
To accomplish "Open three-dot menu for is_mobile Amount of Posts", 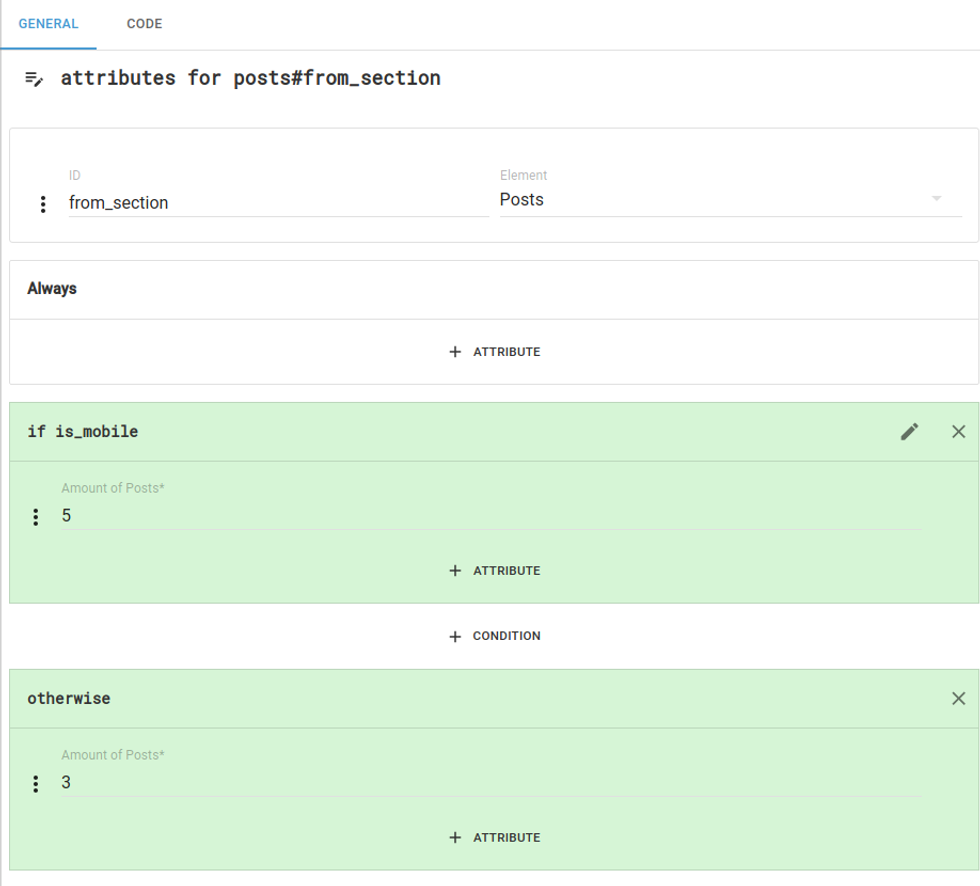I will [36, 517].
